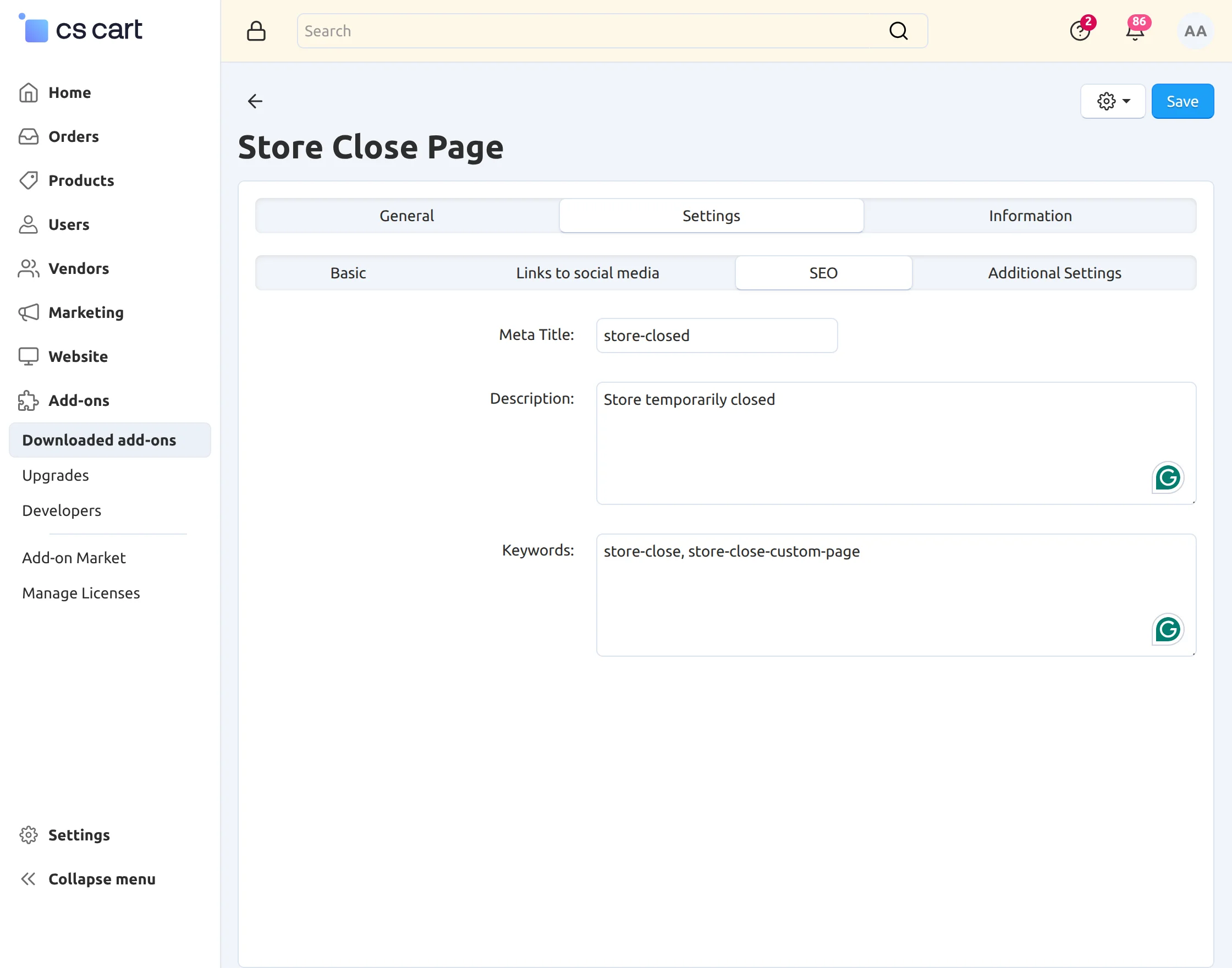This screenshot has width=1232, height=968.
Task: Click the Save button
Action: tap(1182, 101)
